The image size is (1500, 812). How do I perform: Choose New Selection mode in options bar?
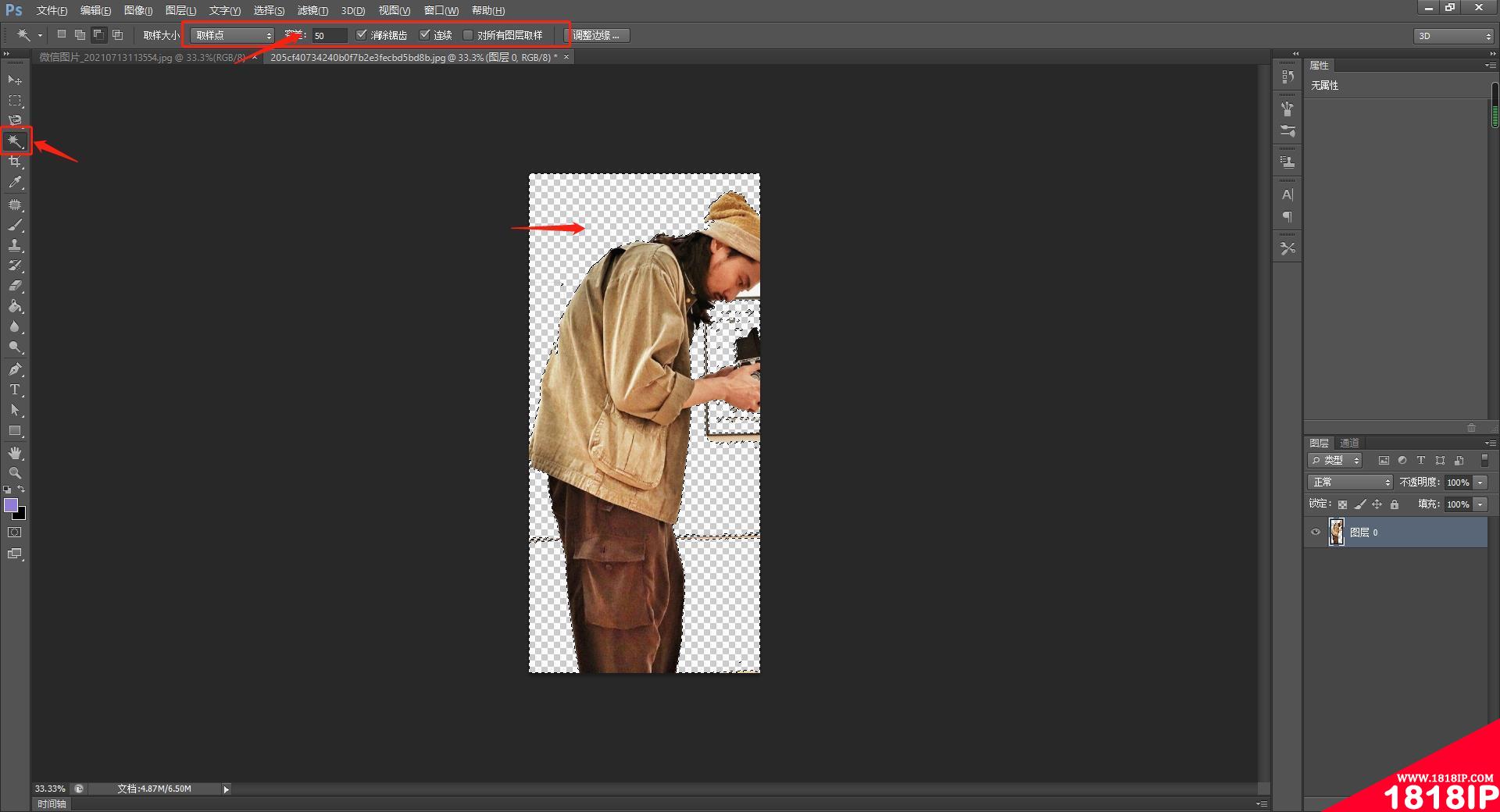(x=62, y=34)
